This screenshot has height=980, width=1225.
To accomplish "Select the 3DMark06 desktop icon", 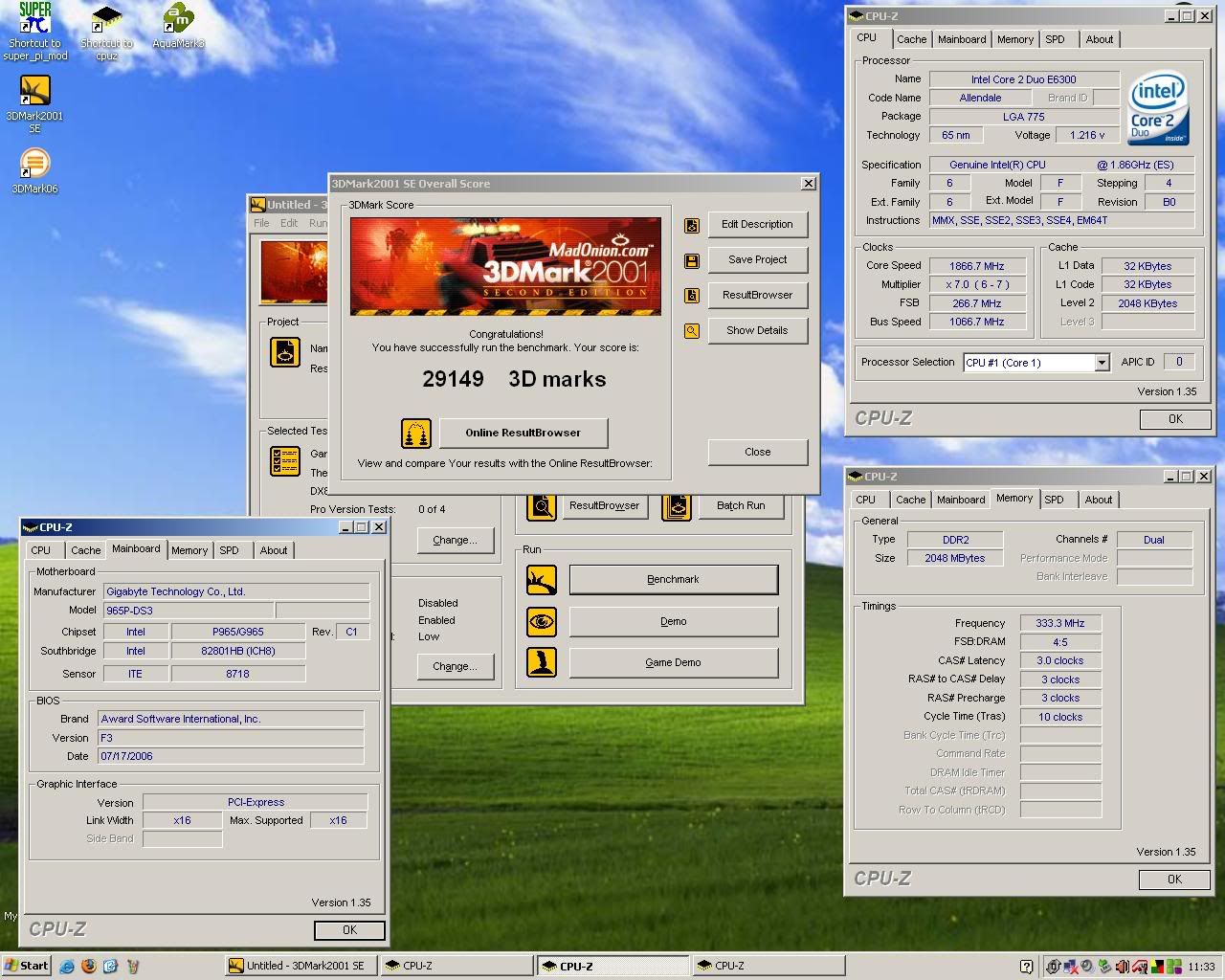I will pos(34,170).
